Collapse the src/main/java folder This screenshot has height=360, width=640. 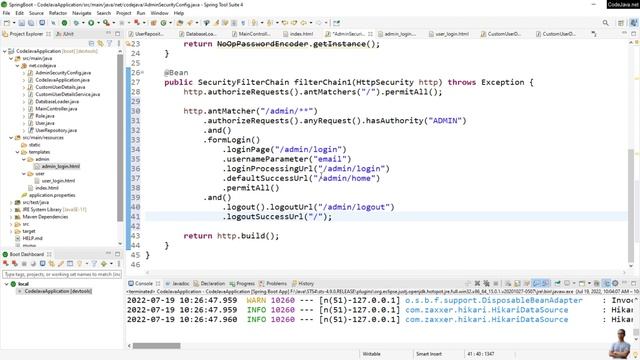click(x=11, y=58)
